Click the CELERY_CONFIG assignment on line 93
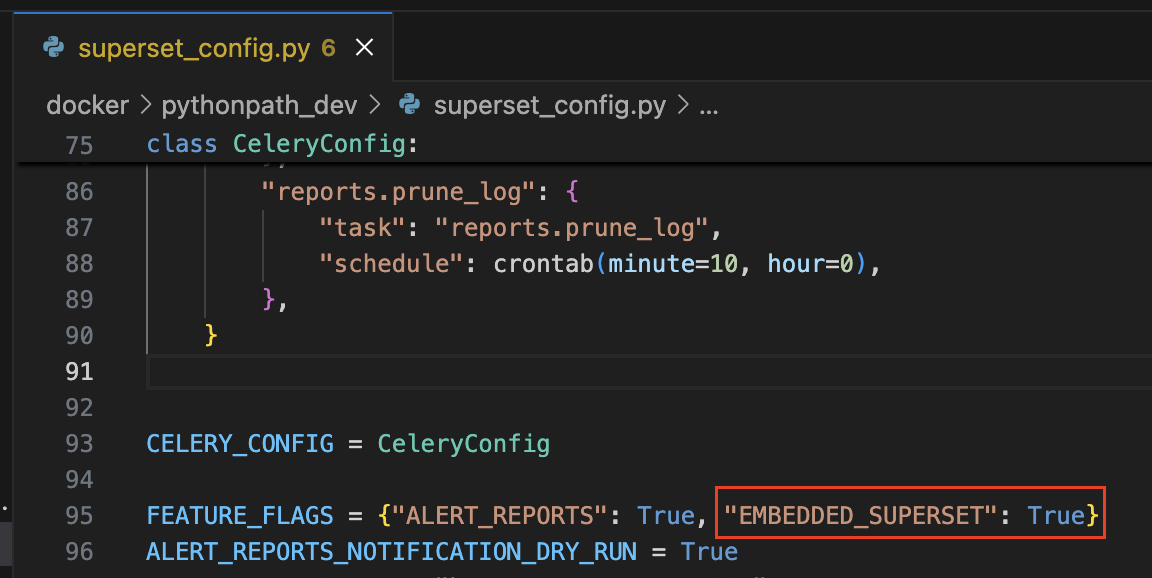The image size is (1152, 578). [x=239, y=443]
